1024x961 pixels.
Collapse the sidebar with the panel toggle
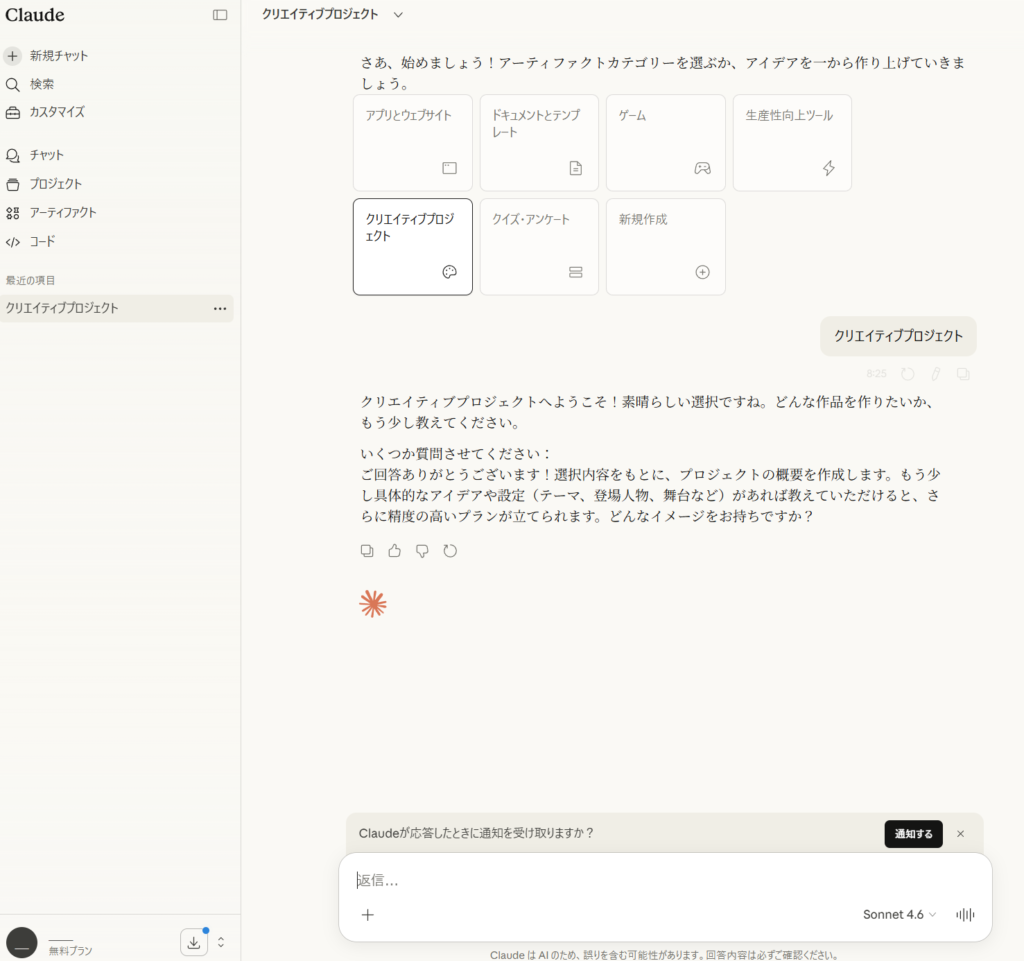(220, 15)
